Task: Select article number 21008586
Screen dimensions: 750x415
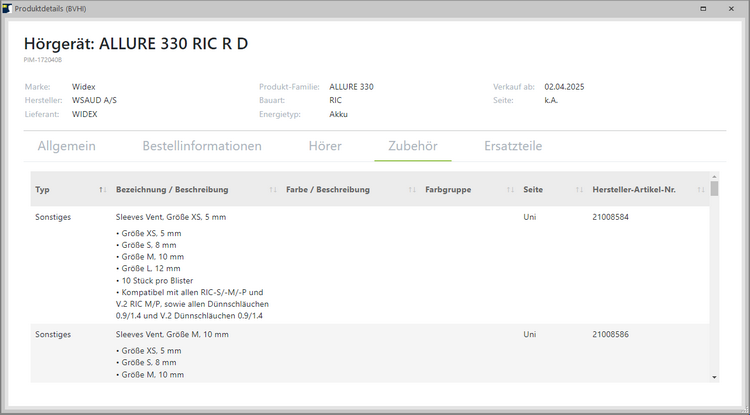Action: pos(610,335)
